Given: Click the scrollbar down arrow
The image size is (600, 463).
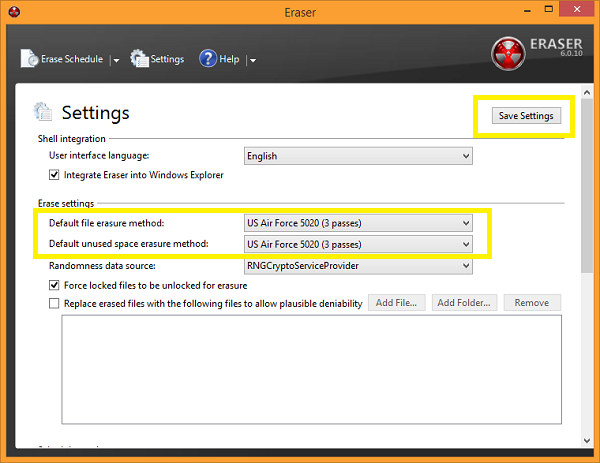Looking at the screenshot, I should 587,440.
